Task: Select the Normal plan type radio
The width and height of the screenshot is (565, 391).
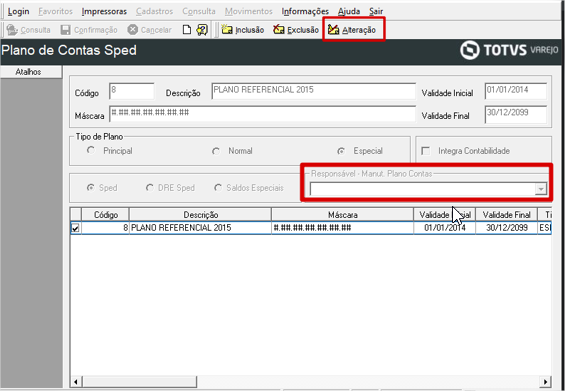Action: pos(216,151)
